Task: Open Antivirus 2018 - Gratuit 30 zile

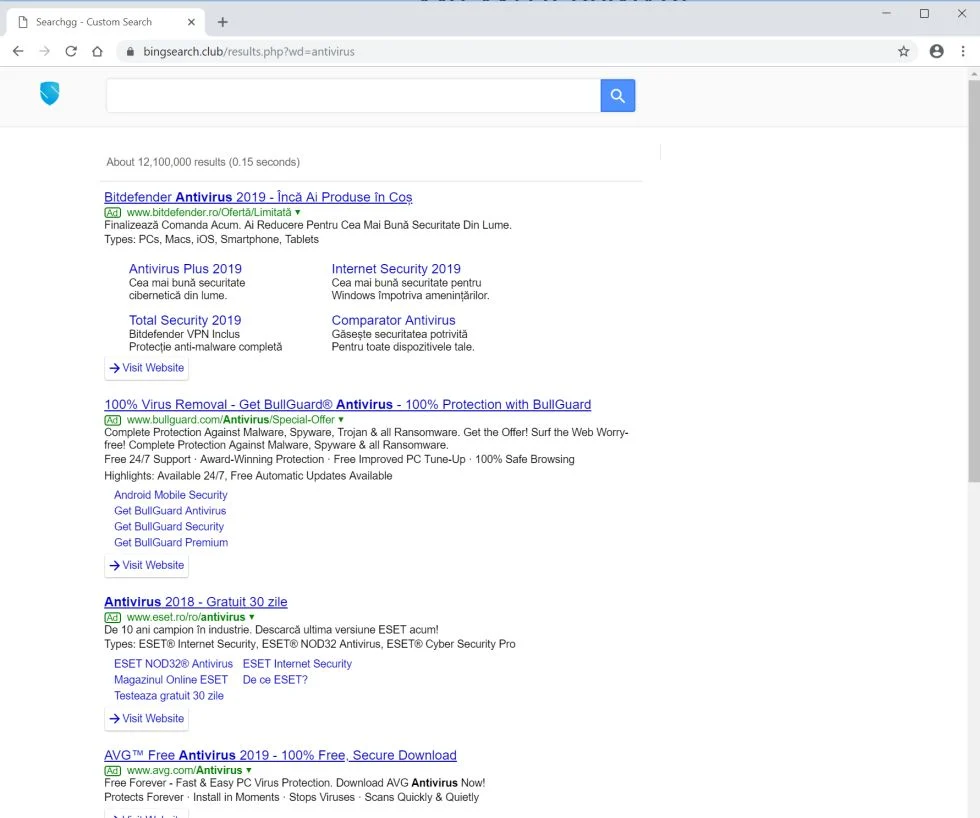Action: tap(196, 602)
